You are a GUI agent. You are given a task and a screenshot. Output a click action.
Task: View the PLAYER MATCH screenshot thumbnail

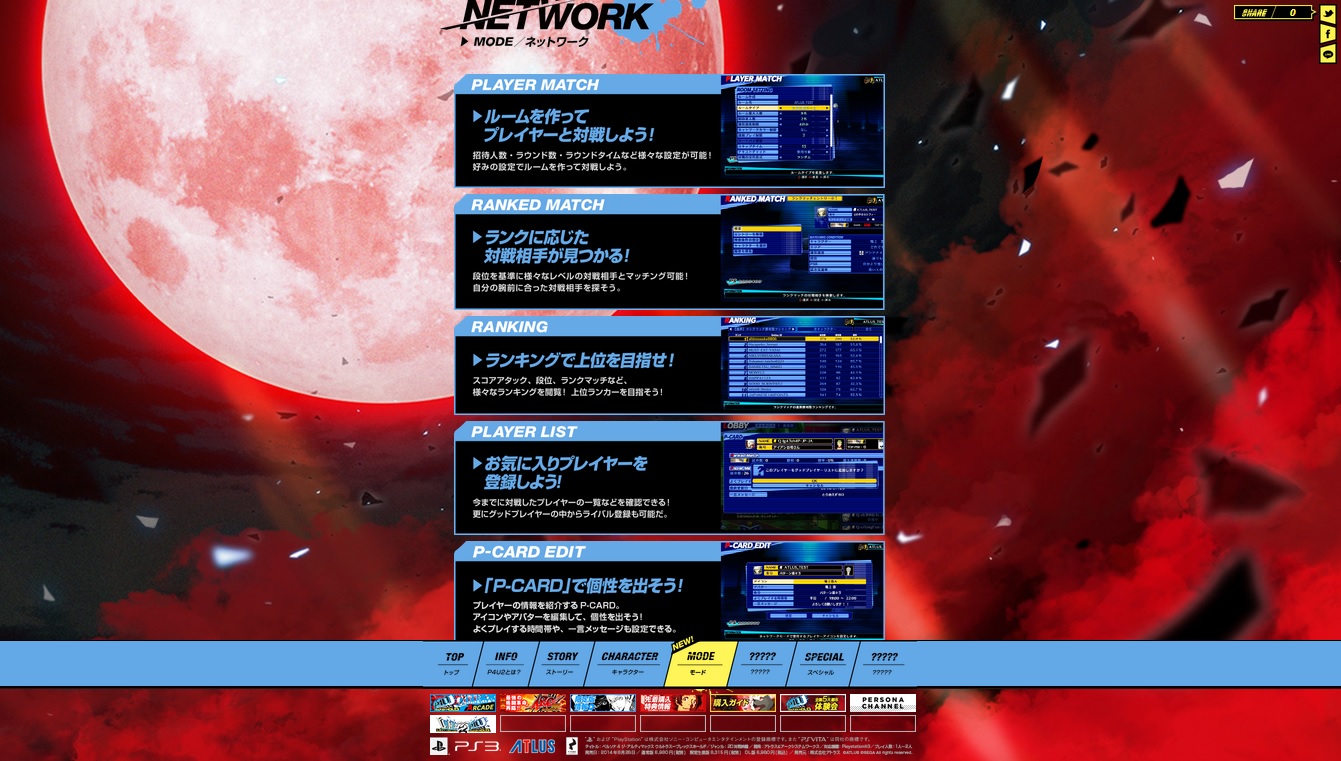tap(803, 130)
